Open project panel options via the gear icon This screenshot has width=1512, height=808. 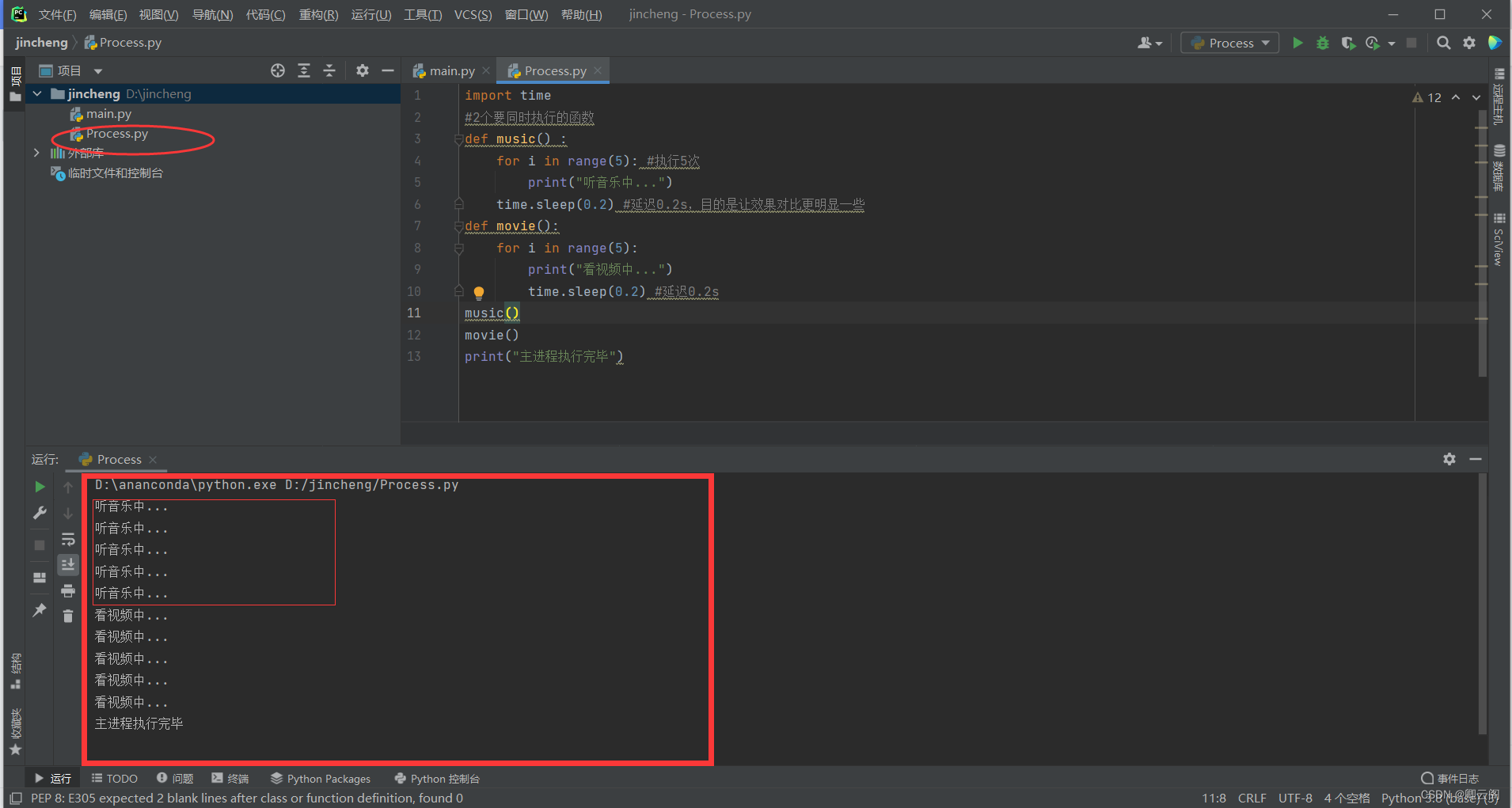(363, 70)
